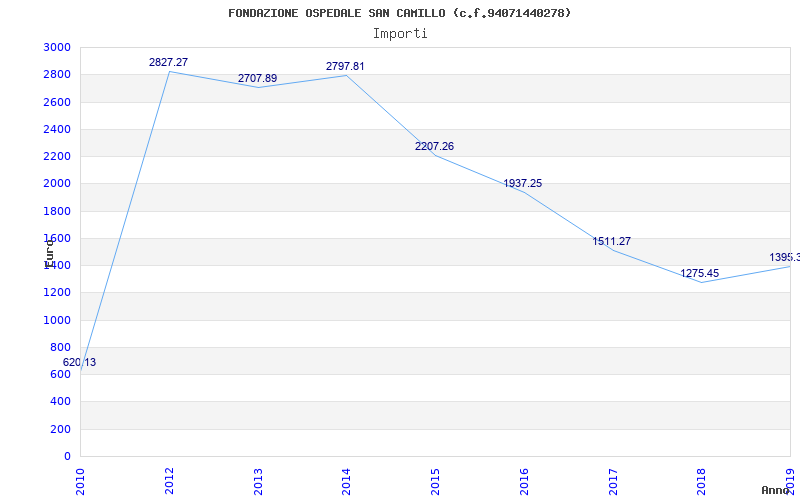Click the Importi subtitle
Image resolution: width=800 pixels, height=500 pixels.
400,34
